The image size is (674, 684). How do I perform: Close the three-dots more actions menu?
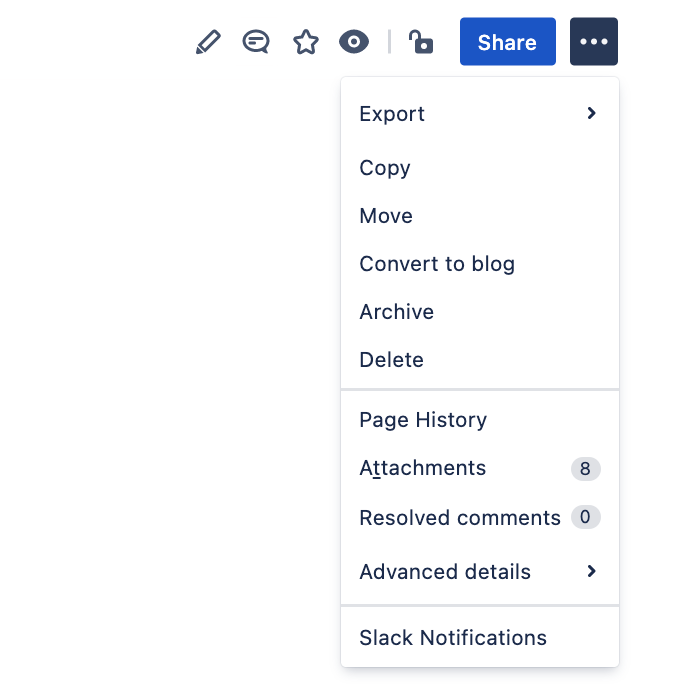pos(593,42)
